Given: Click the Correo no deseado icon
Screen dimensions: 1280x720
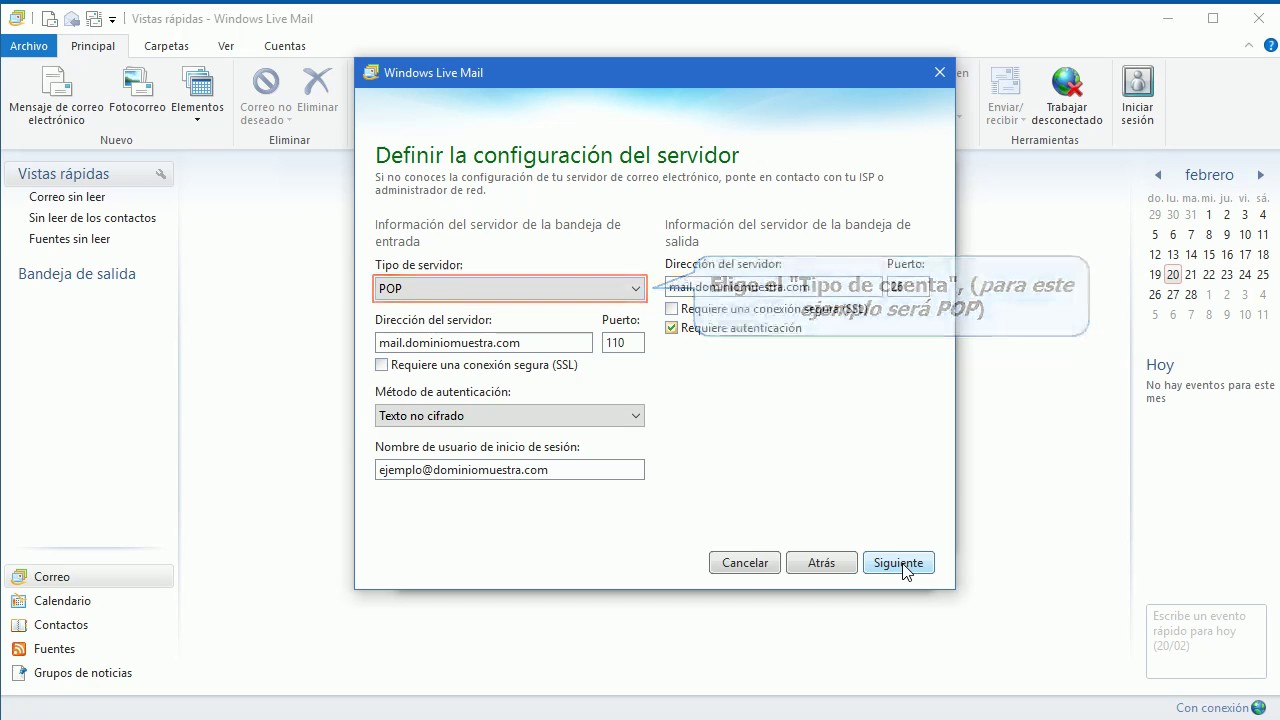Looking at the screenshot, I should [x=266, y=82].
